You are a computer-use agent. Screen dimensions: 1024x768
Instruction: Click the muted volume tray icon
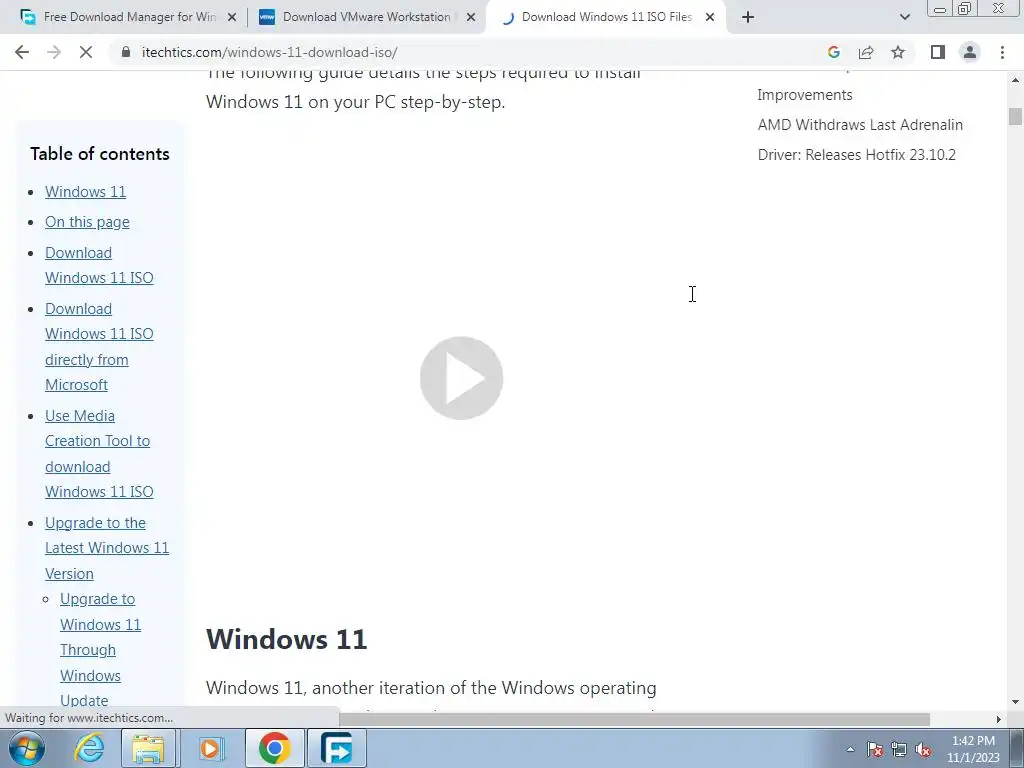[x=923, y=750]
